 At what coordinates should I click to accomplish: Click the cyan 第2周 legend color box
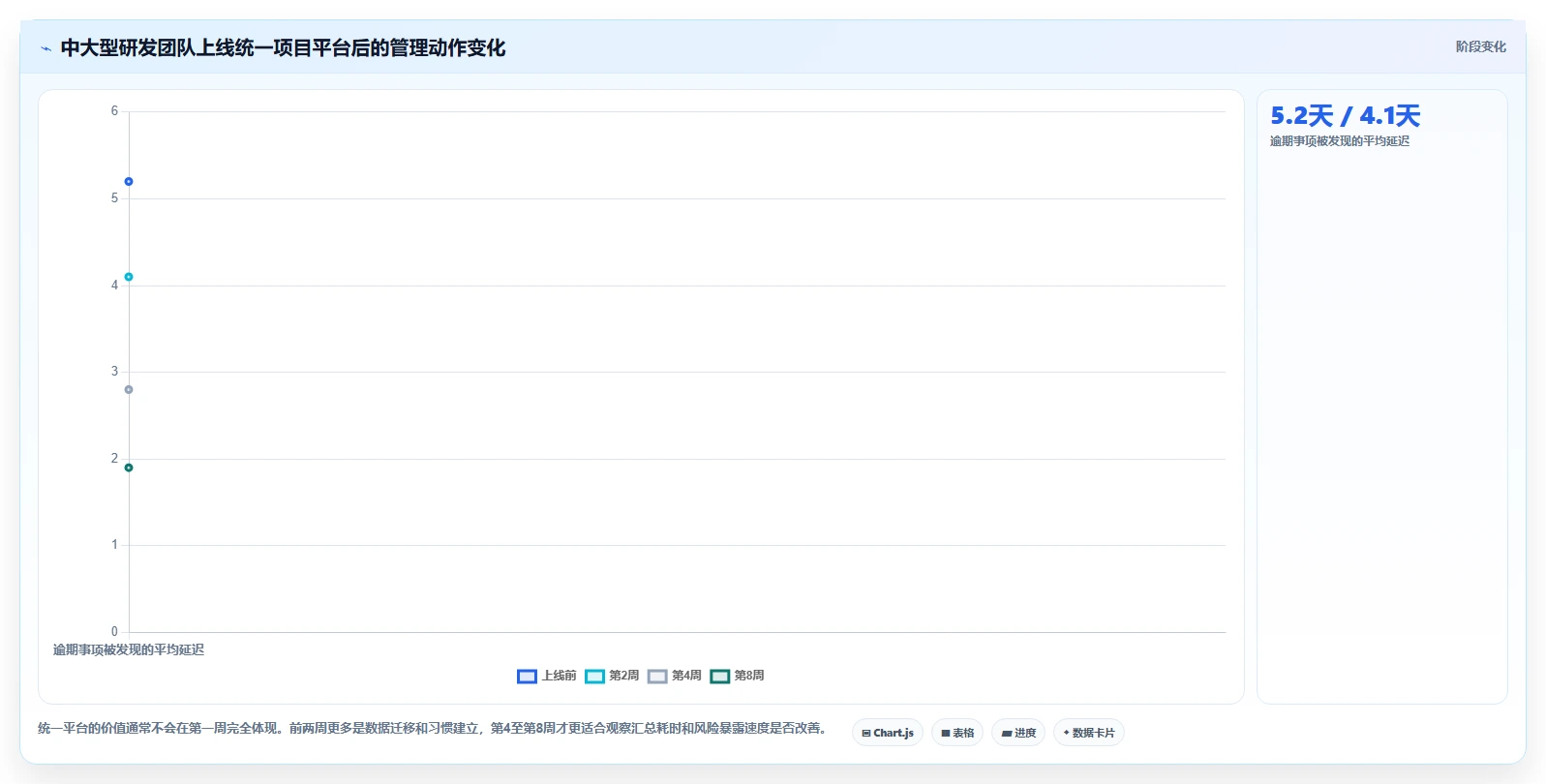(594, 677)
